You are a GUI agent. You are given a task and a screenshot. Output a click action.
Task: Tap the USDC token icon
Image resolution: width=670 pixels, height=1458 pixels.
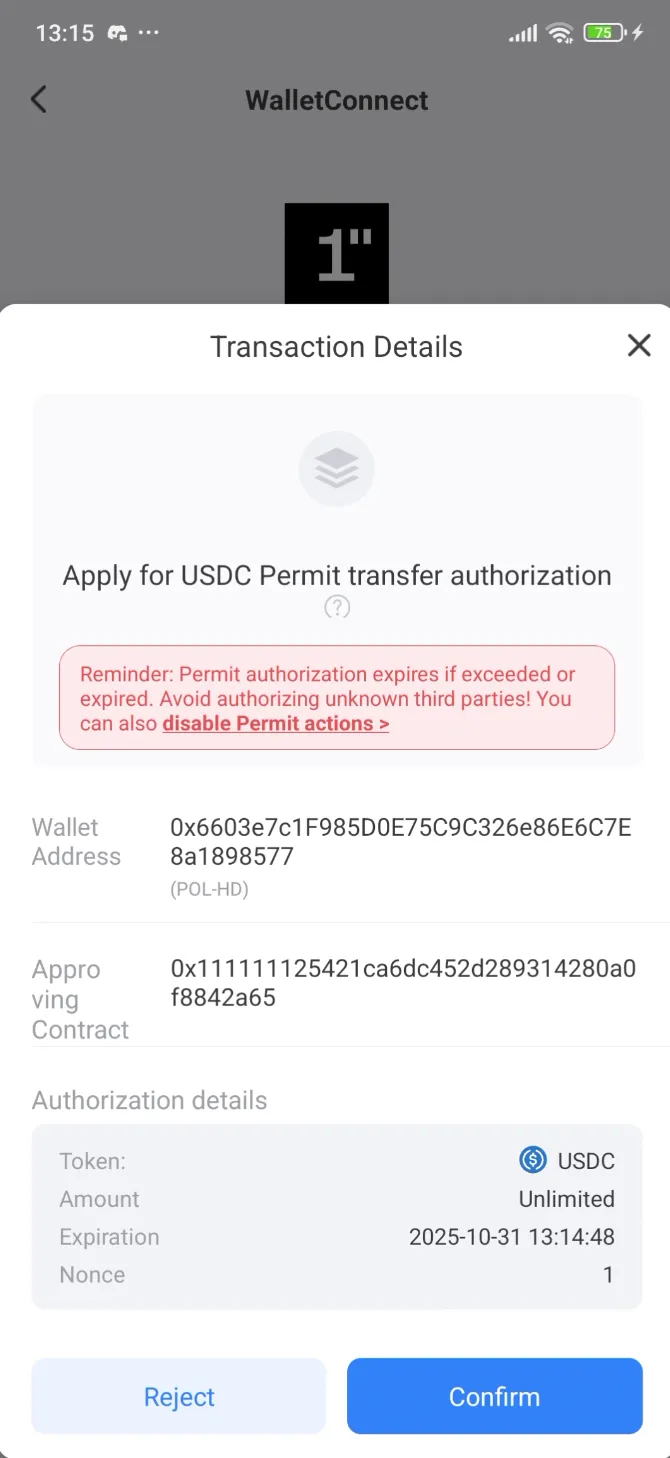(x=532, y=1160)
